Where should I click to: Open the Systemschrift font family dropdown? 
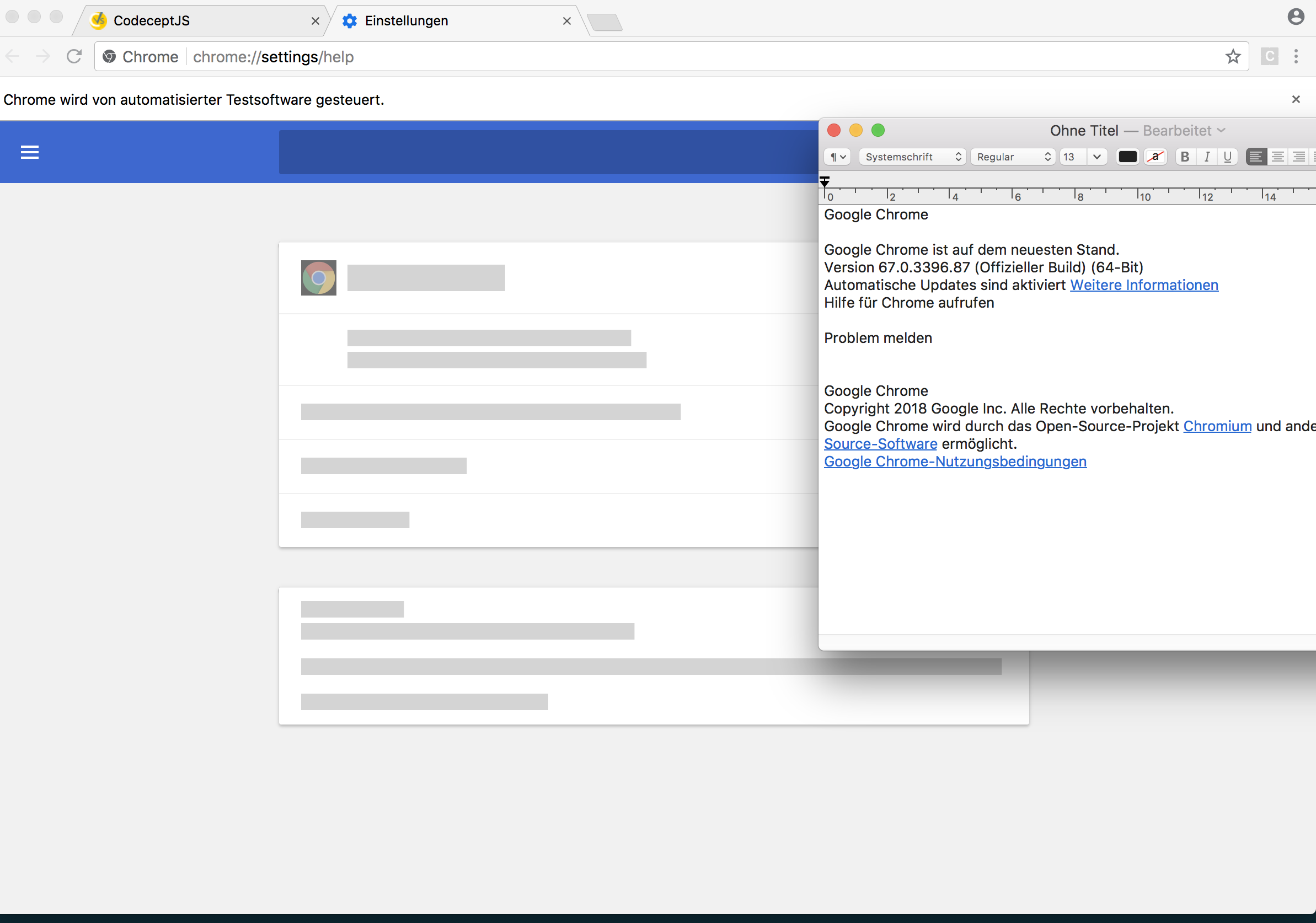(x=912, y=157)
